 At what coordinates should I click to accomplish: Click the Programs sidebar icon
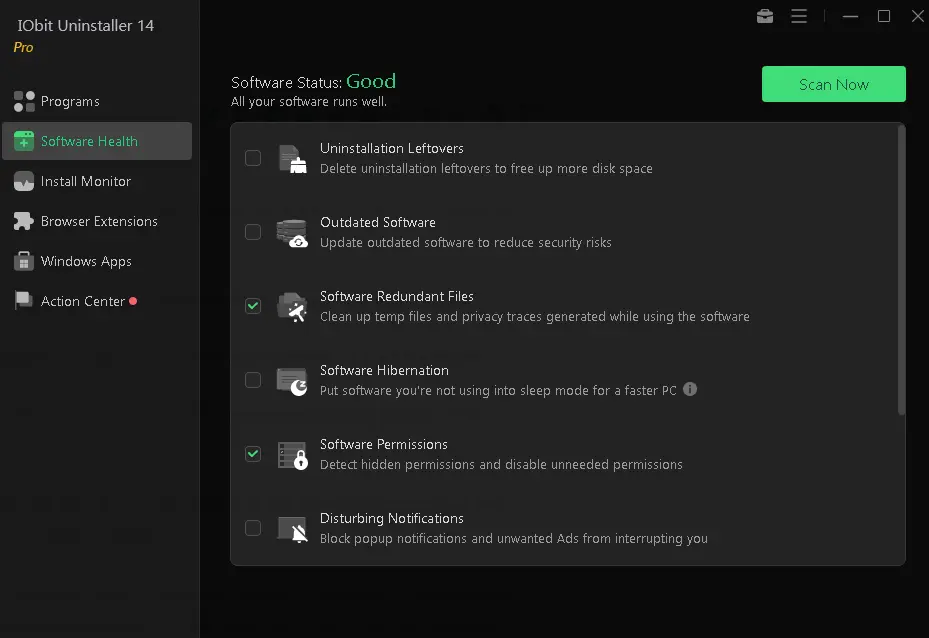coord(24,101)
